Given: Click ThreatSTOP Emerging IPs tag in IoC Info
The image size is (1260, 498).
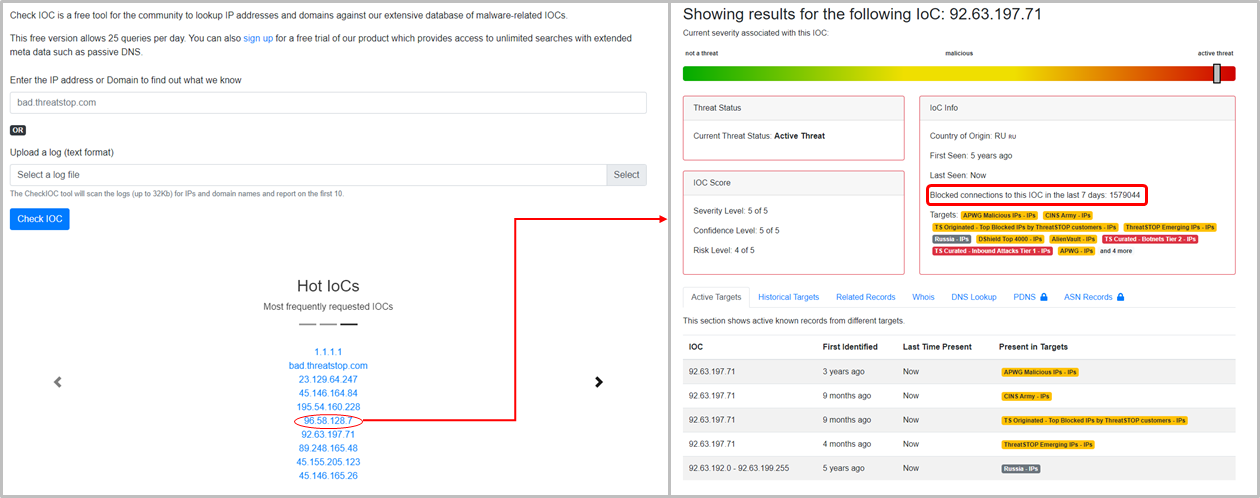Looking at the screenshot, I should 1170,227.
